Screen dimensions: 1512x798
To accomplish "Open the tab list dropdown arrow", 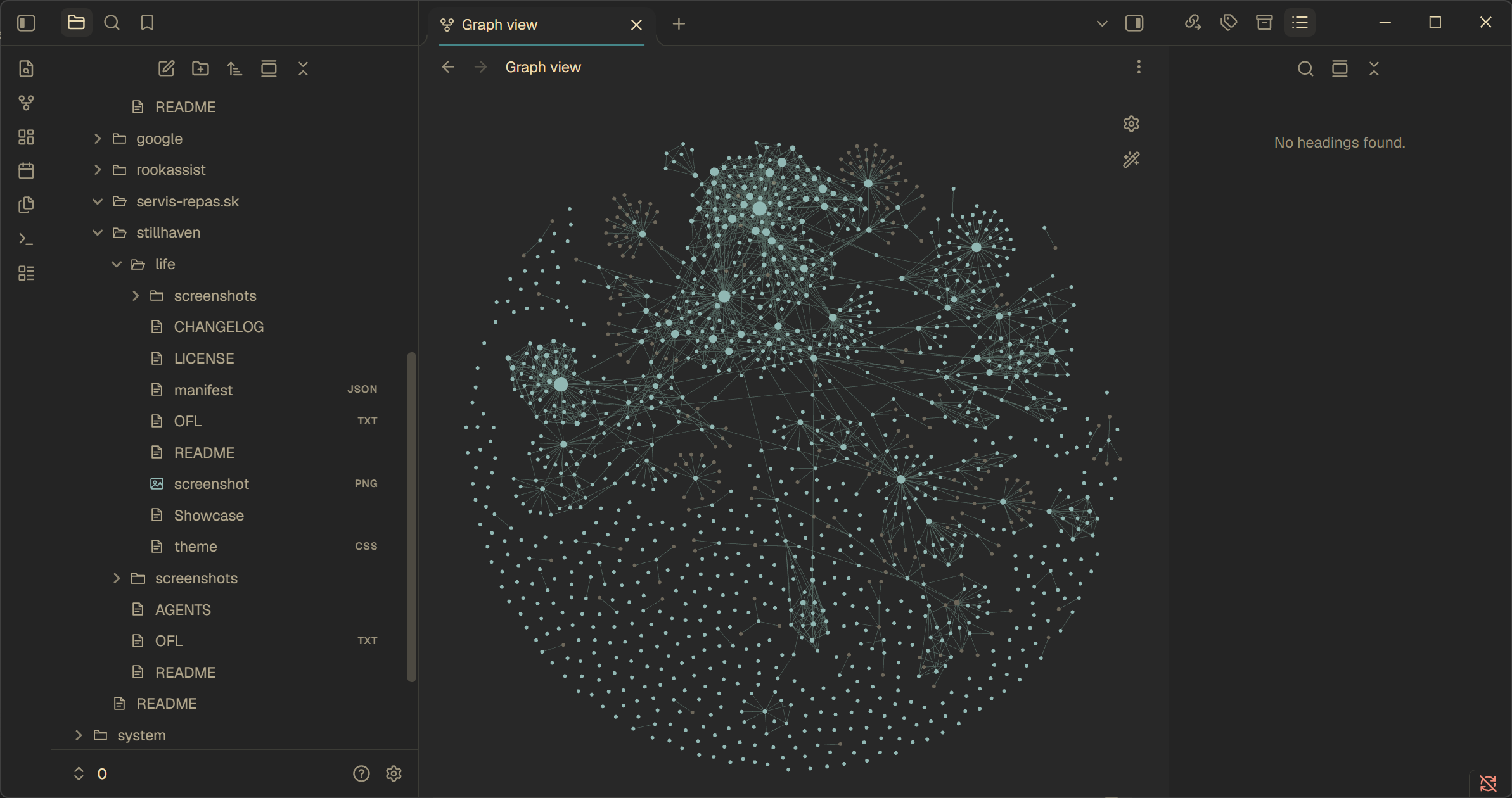I will pyautogui.click(x=1102, y=23).
